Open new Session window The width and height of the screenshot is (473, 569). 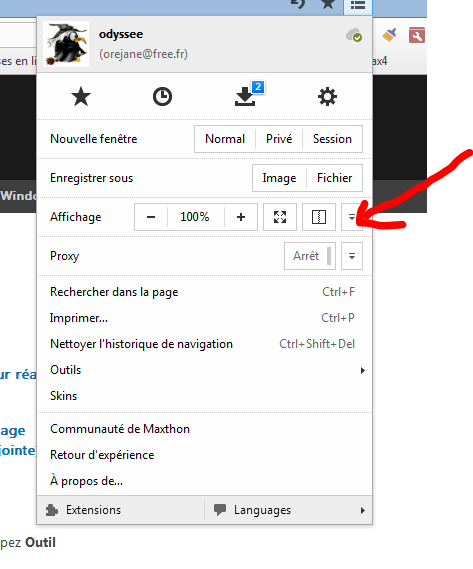(x=332, y=139)
